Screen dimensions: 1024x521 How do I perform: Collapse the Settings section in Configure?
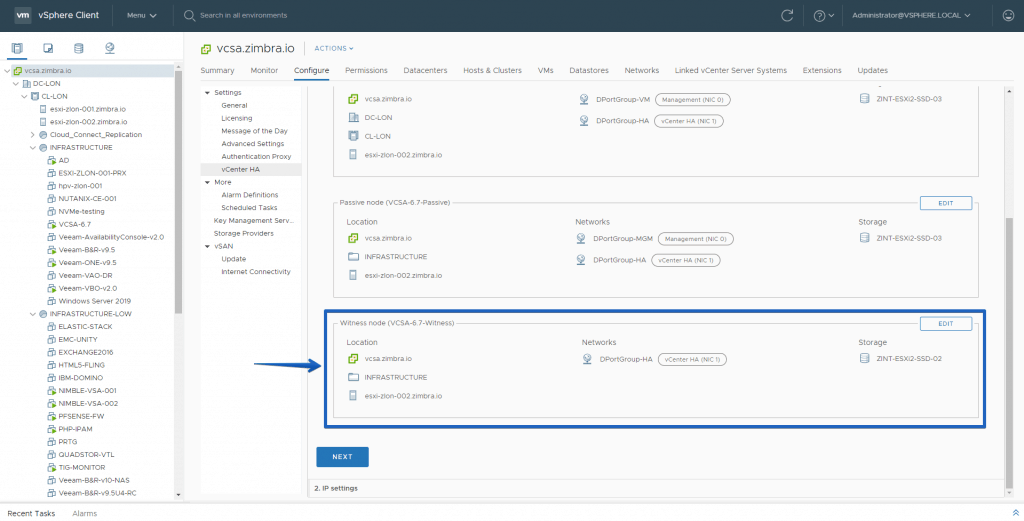point(208,93)
